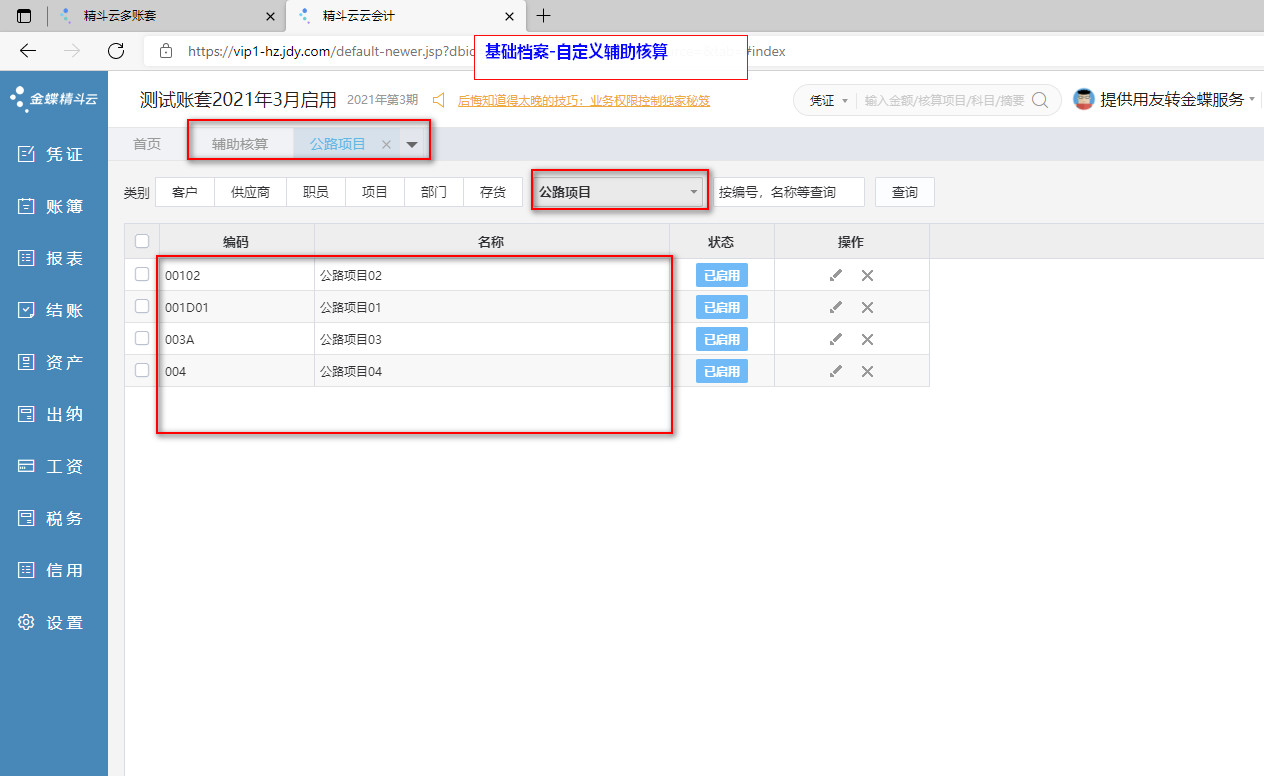
Task: Click the edit pencil for 公路项目02
Action: click(x=836, y=275)
